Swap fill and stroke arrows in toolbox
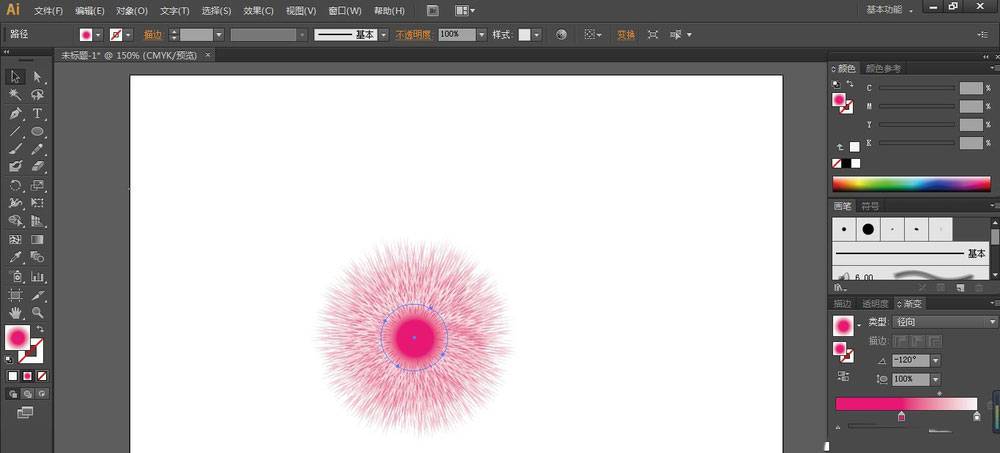The width and height of the screenshot is (1000, 453). [41, 329]
